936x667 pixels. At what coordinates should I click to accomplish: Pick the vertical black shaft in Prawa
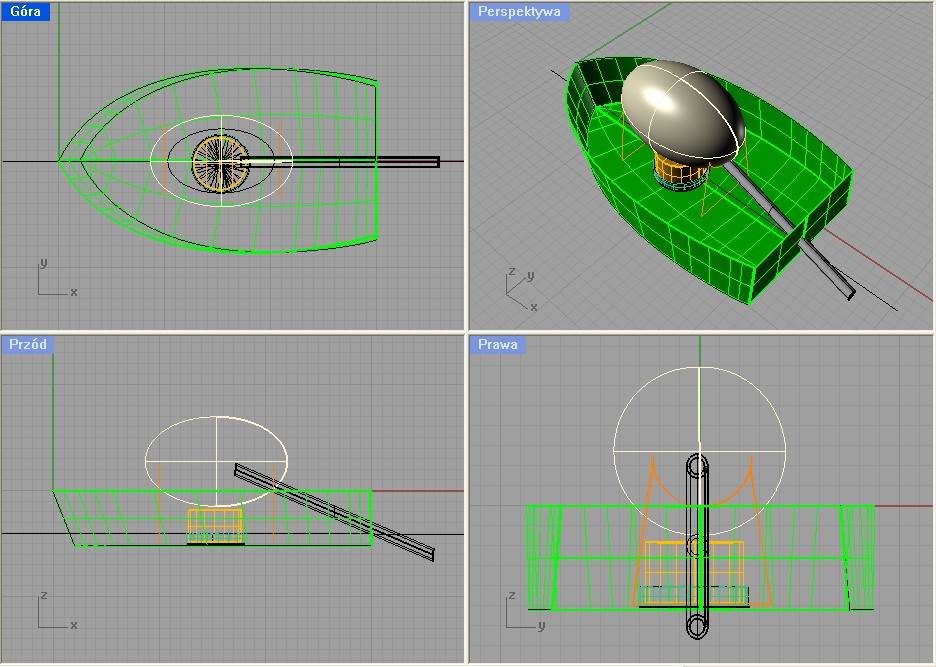[697, 546]
